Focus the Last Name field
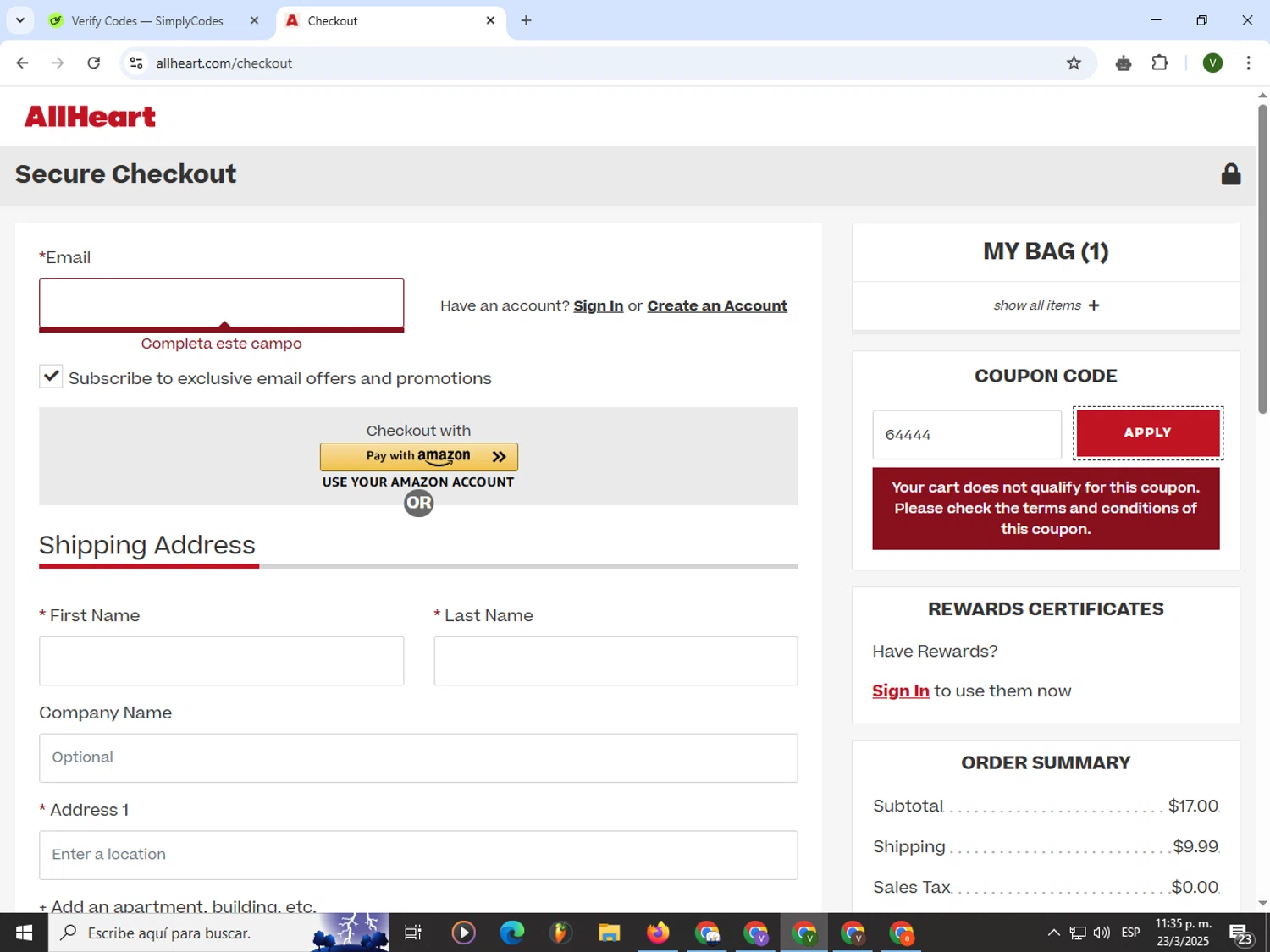 pos(616,661)
